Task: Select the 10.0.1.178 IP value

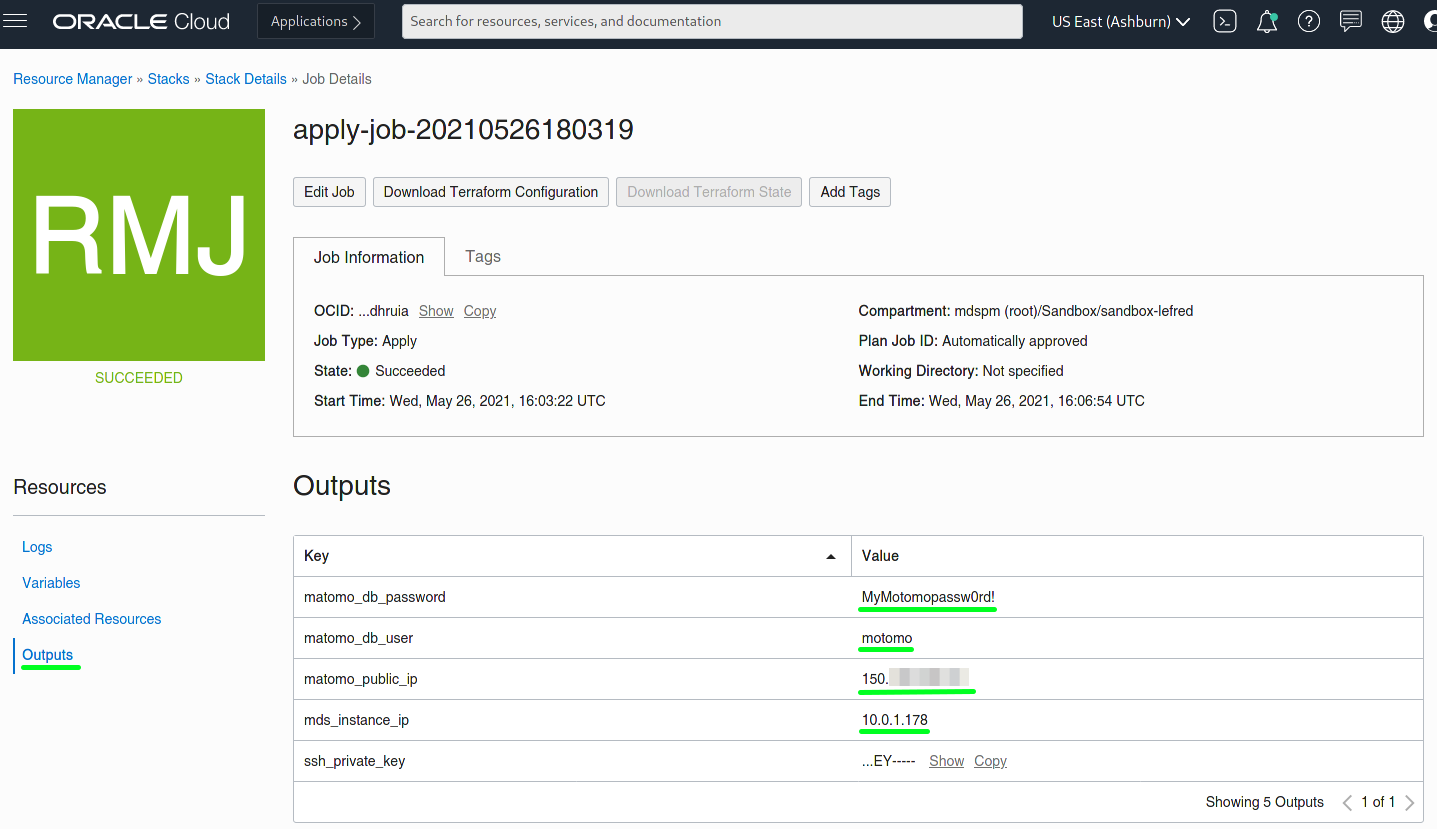Action: coord(895,720)
